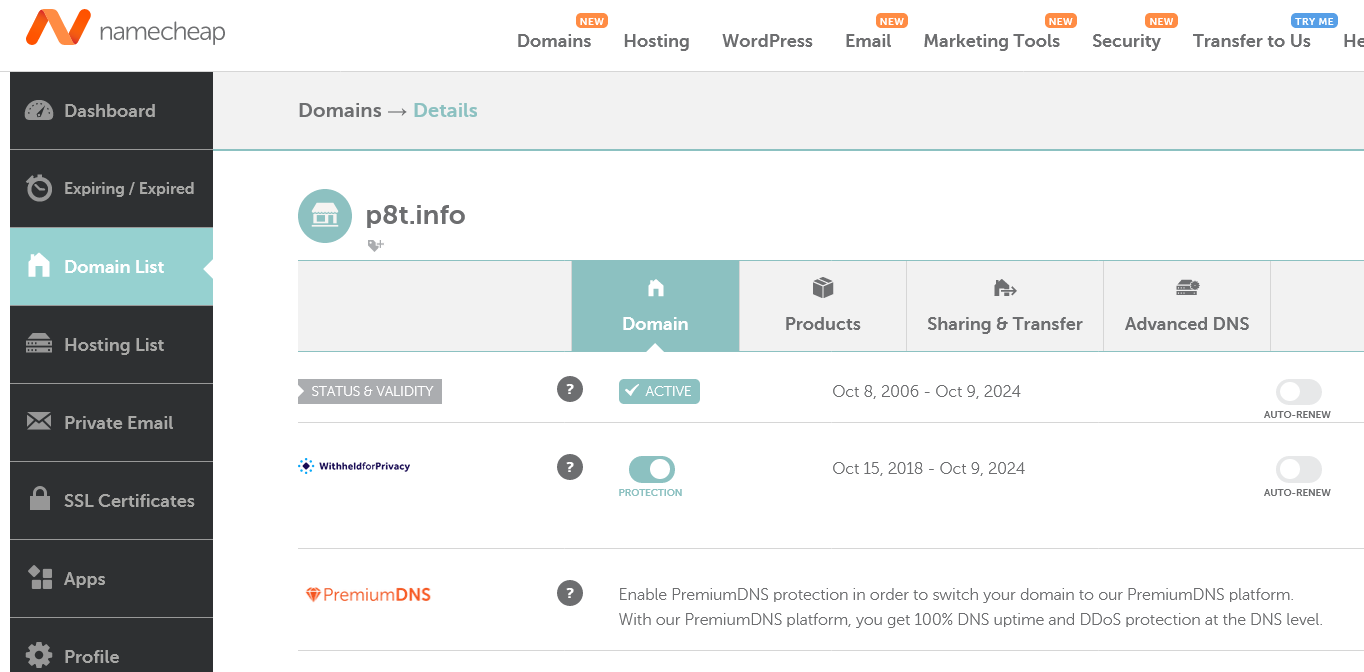Open the Marketing Tools top menu

coord(992,41)
